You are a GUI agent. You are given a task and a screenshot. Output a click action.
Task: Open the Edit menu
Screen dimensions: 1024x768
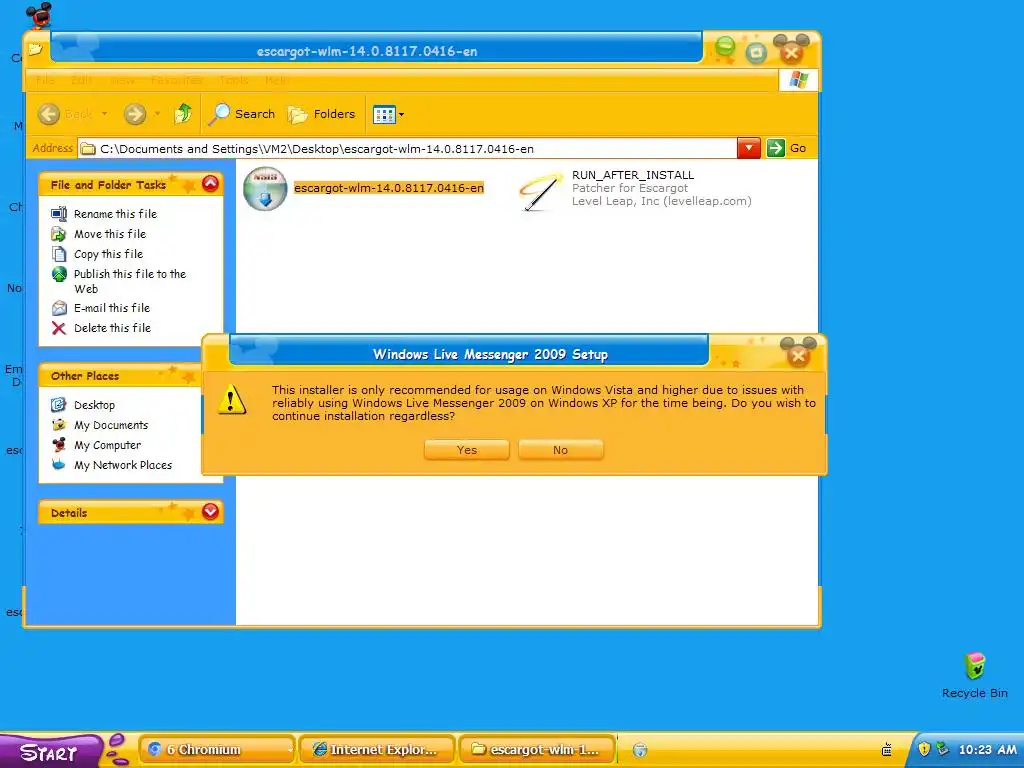[82, 80]
